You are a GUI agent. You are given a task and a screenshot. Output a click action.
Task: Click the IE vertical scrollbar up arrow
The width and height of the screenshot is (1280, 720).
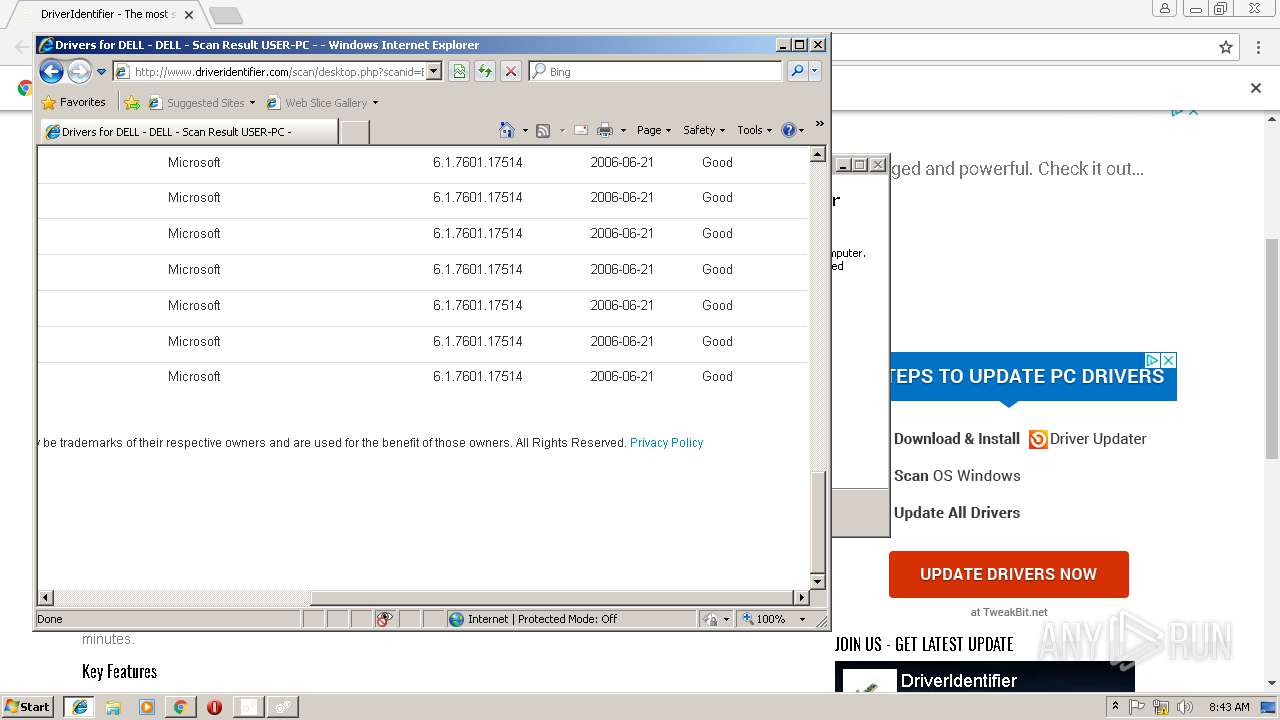(817, 155)
